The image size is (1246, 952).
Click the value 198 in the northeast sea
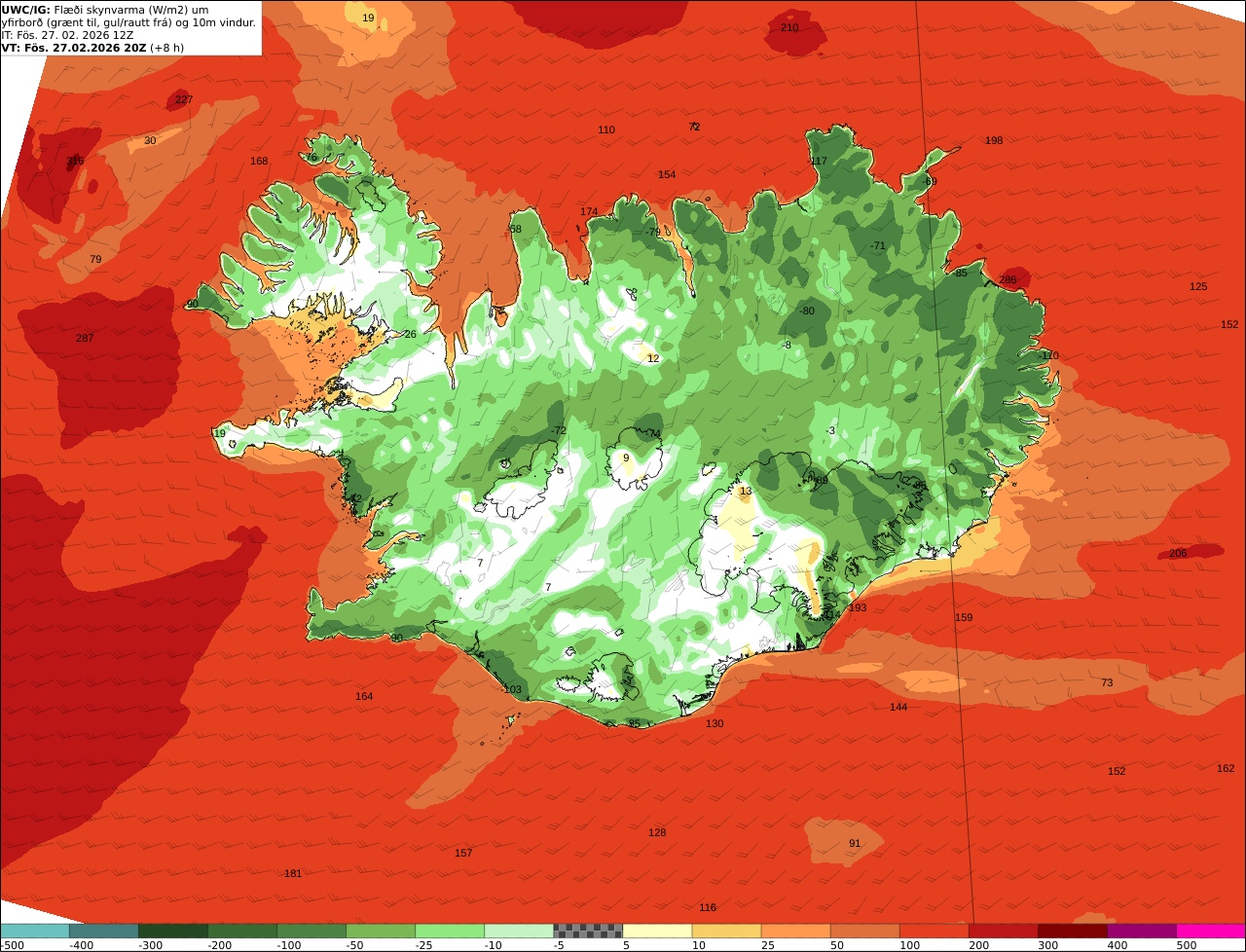[x=994, y=141]
